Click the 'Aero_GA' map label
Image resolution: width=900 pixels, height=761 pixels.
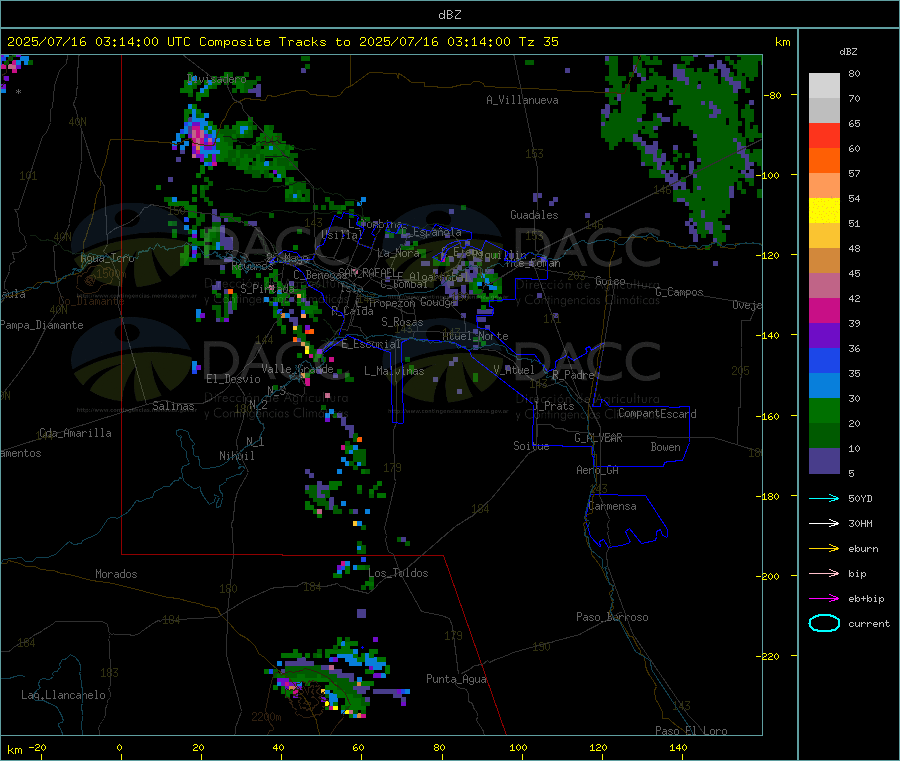pyautogui.click(x=597, y=470)
